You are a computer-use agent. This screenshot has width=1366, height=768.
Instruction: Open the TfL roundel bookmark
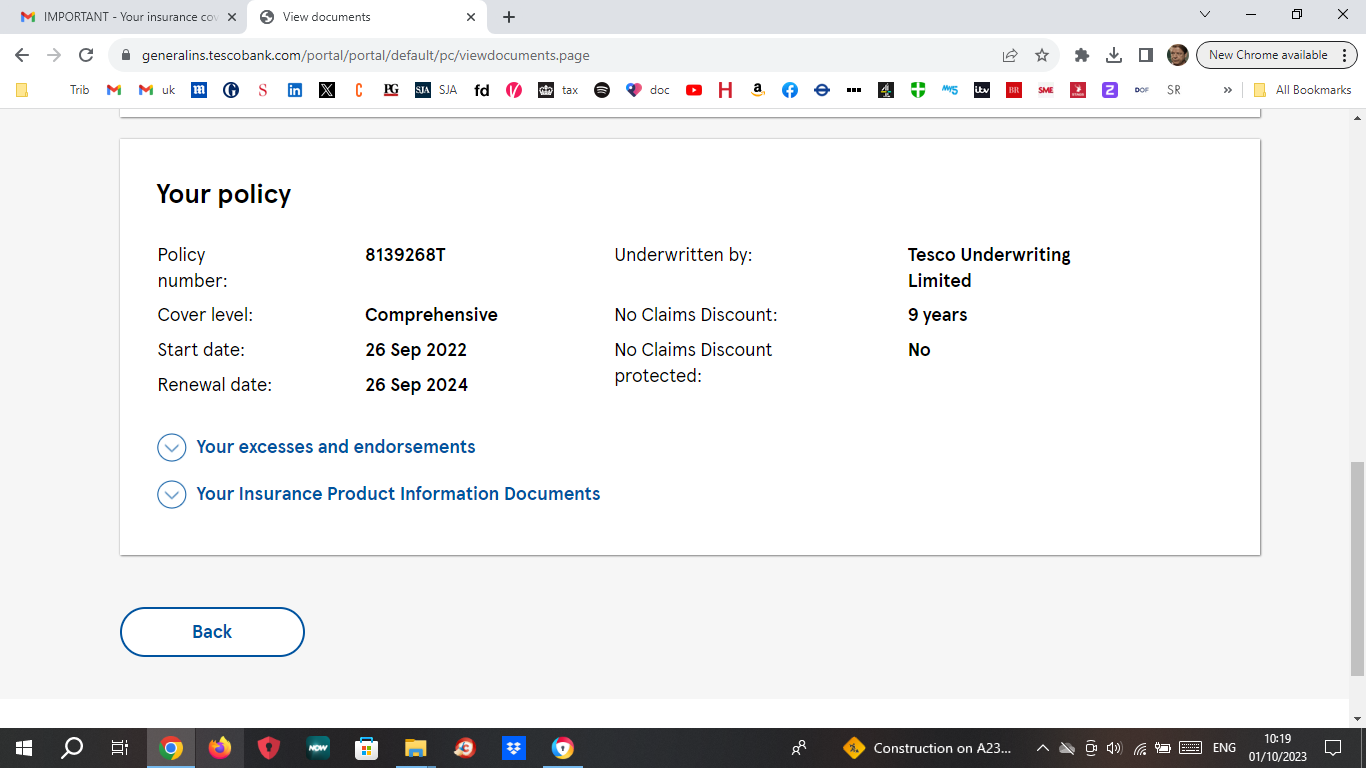point(822,90)
